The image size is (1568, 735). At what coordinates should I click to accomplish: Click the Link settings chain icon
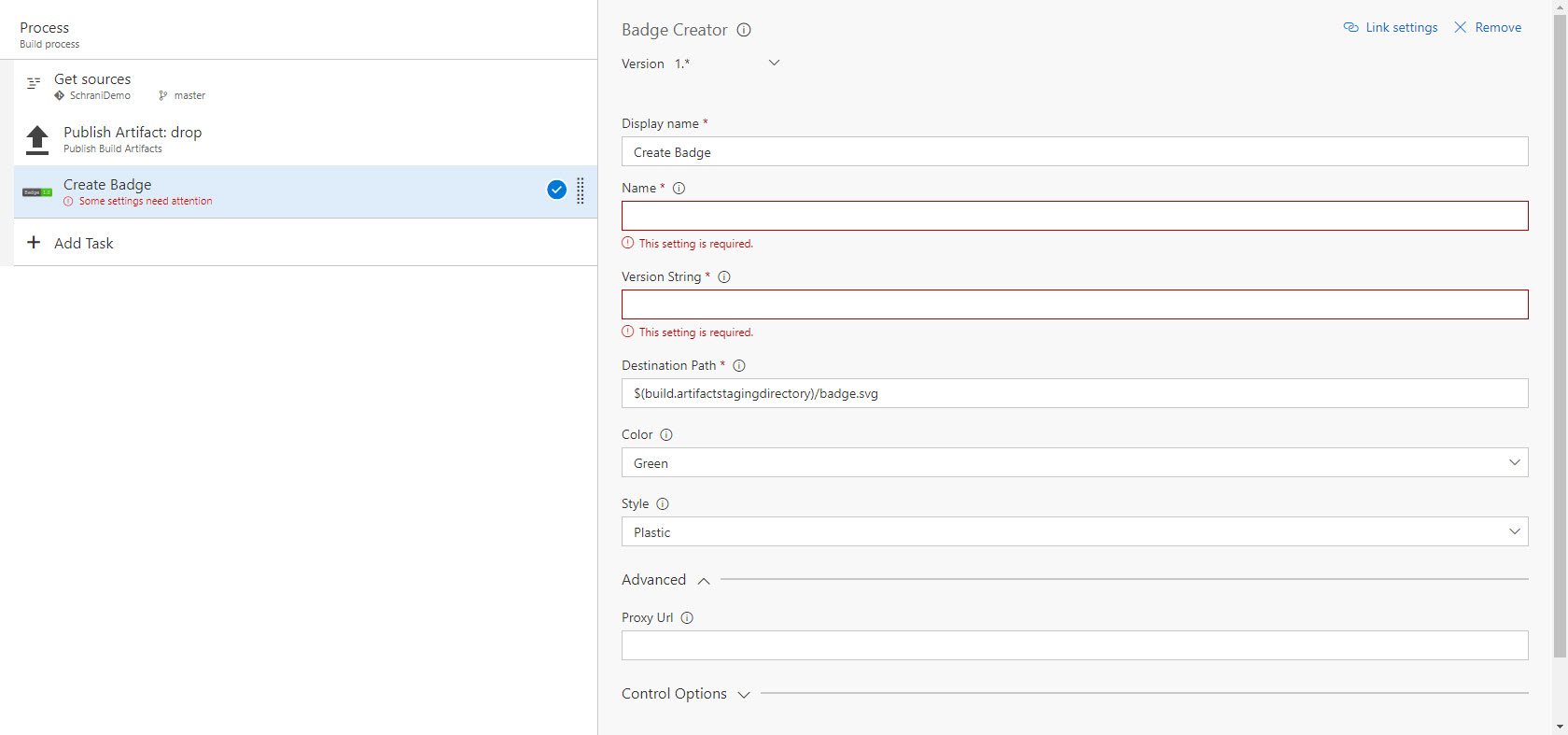pos(1351,27)
